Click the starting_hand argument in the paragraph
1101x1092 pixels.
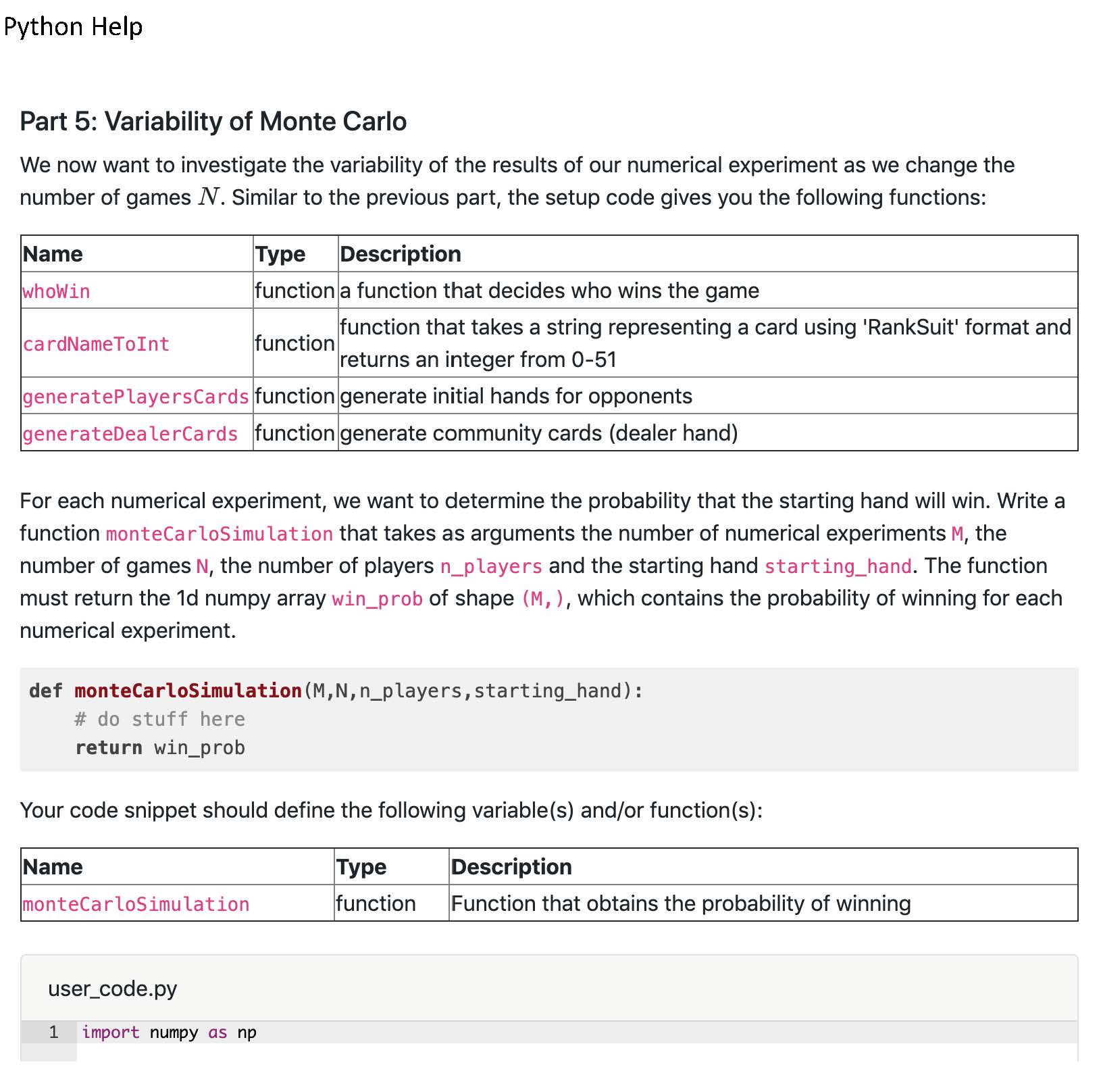(838, 566)
